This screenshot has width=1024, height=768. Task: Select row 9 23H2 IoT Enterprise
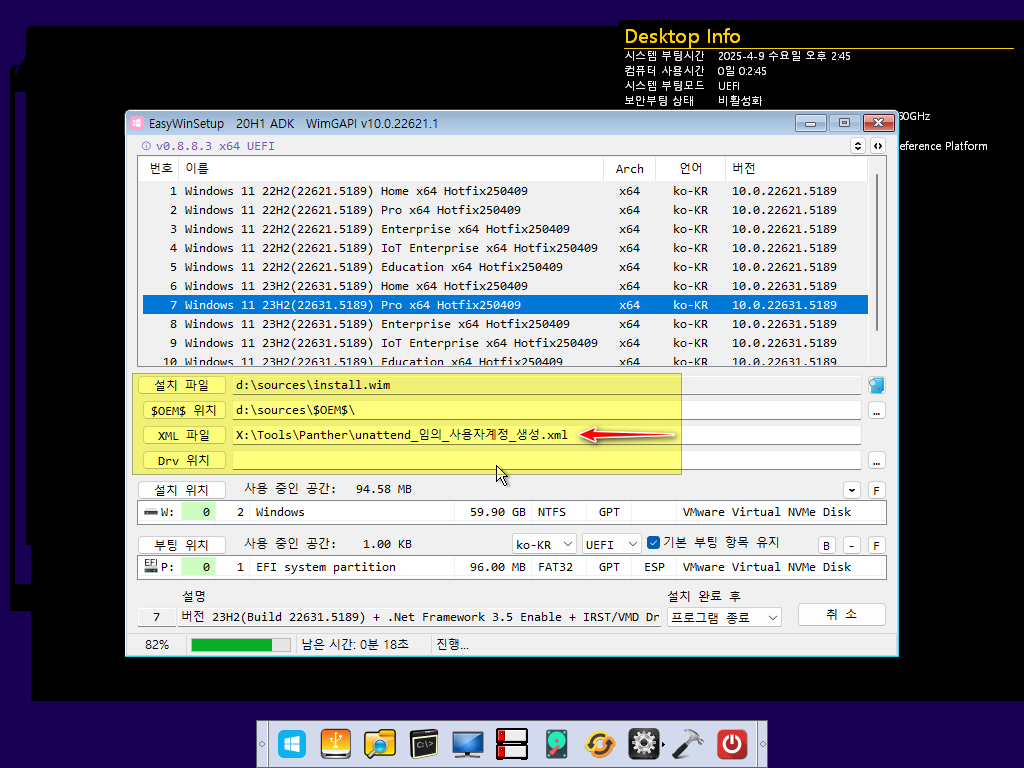[x=505, y=343]
